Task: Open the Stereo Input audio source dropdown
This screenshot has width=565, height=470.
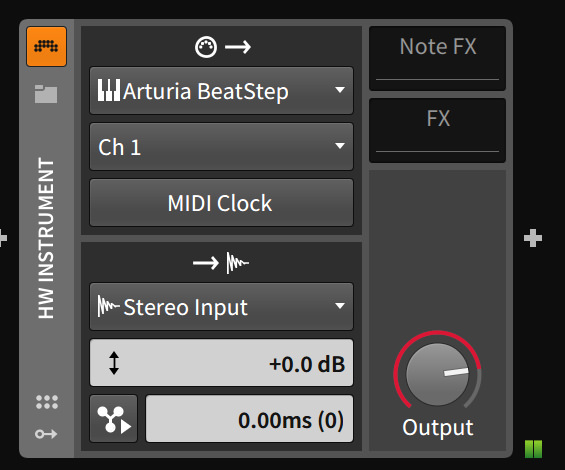Action: (x=221, y=307)
